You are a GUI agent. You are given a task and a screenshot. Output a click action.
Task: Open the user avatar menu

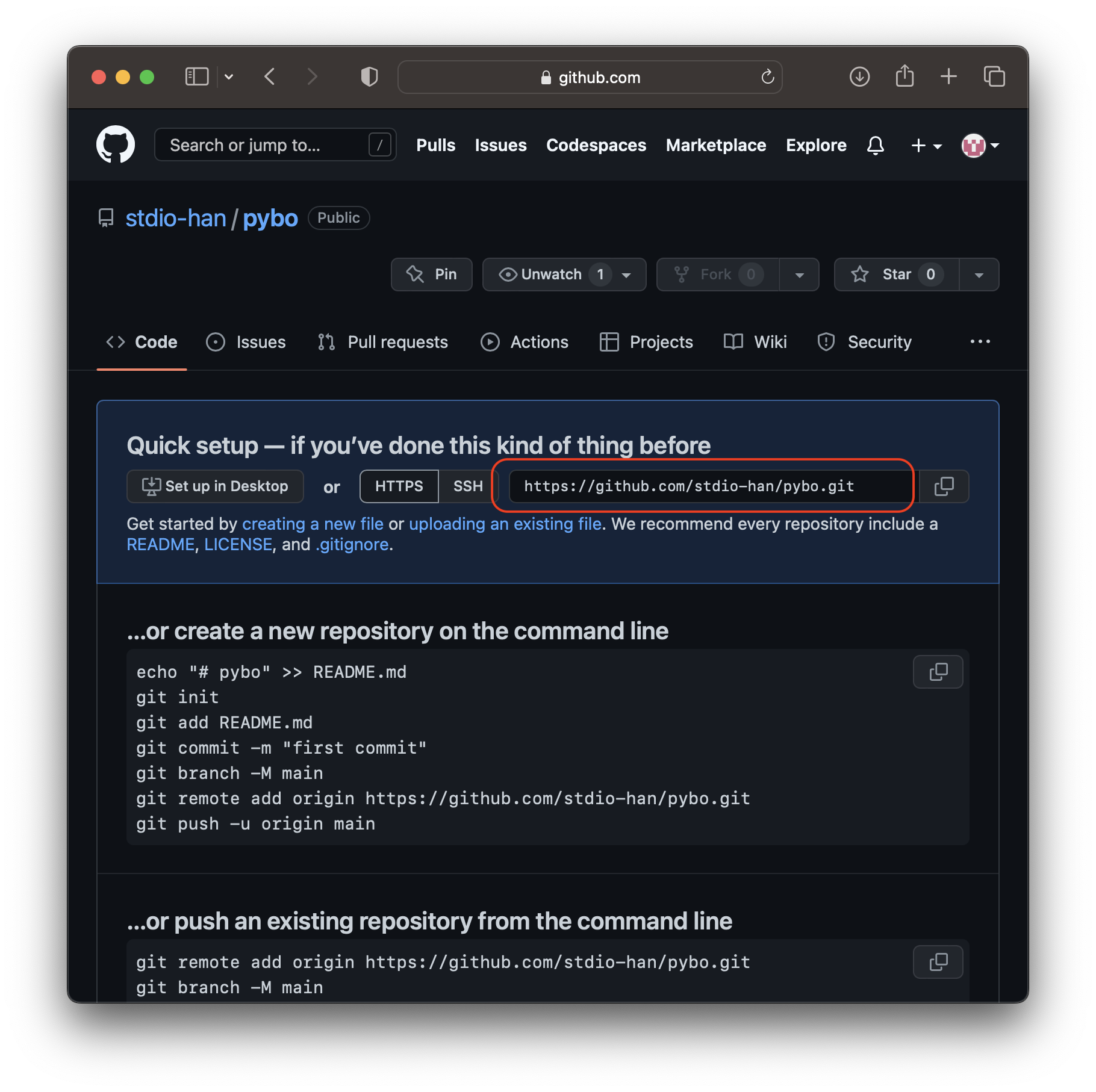point(980,145)
